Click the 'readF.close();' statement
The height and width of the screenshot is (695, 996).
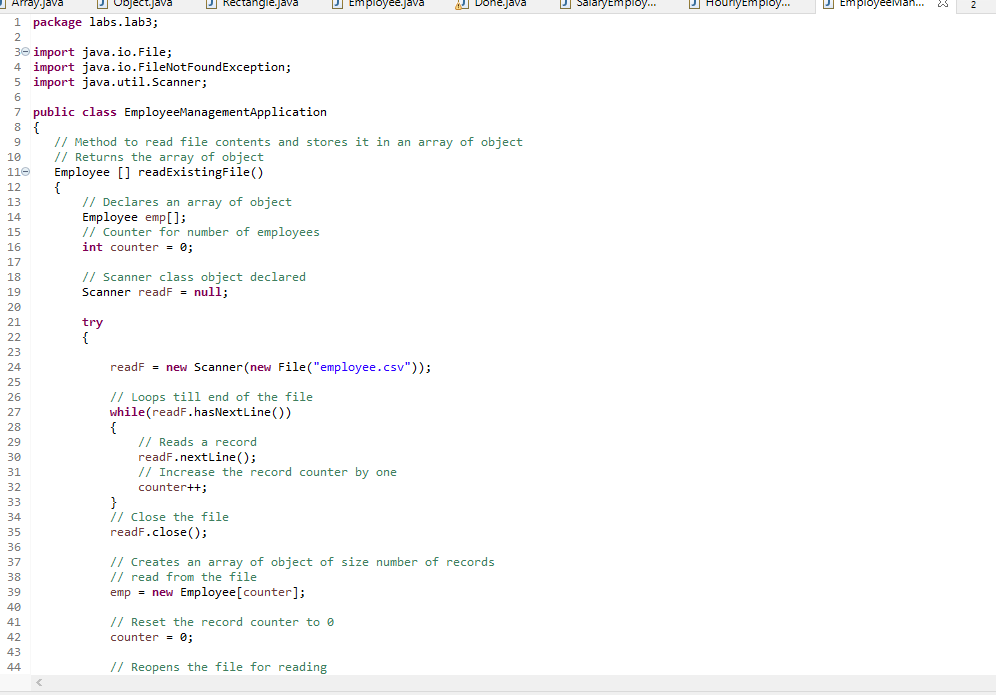pyautogui.click(x=159, y=532)
